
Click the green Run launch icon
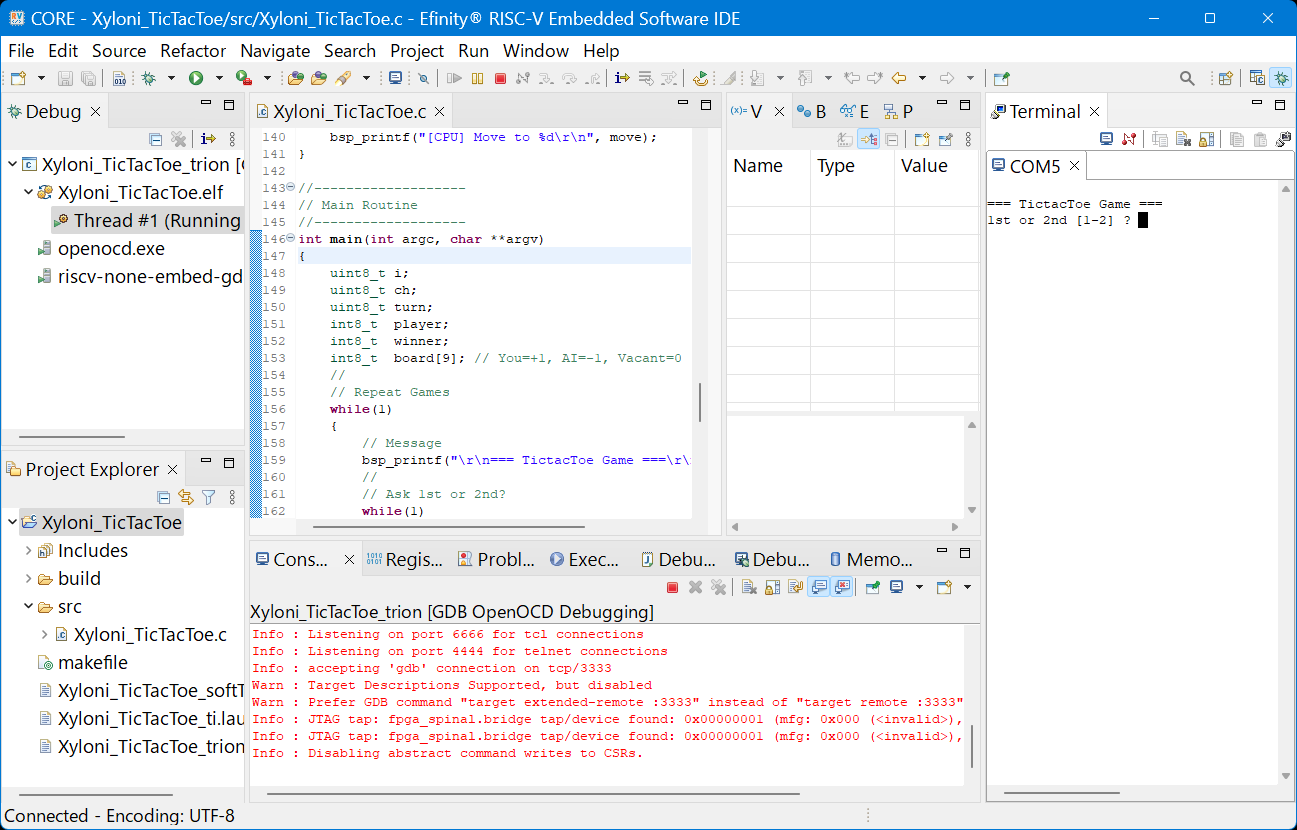click(196, 78)
